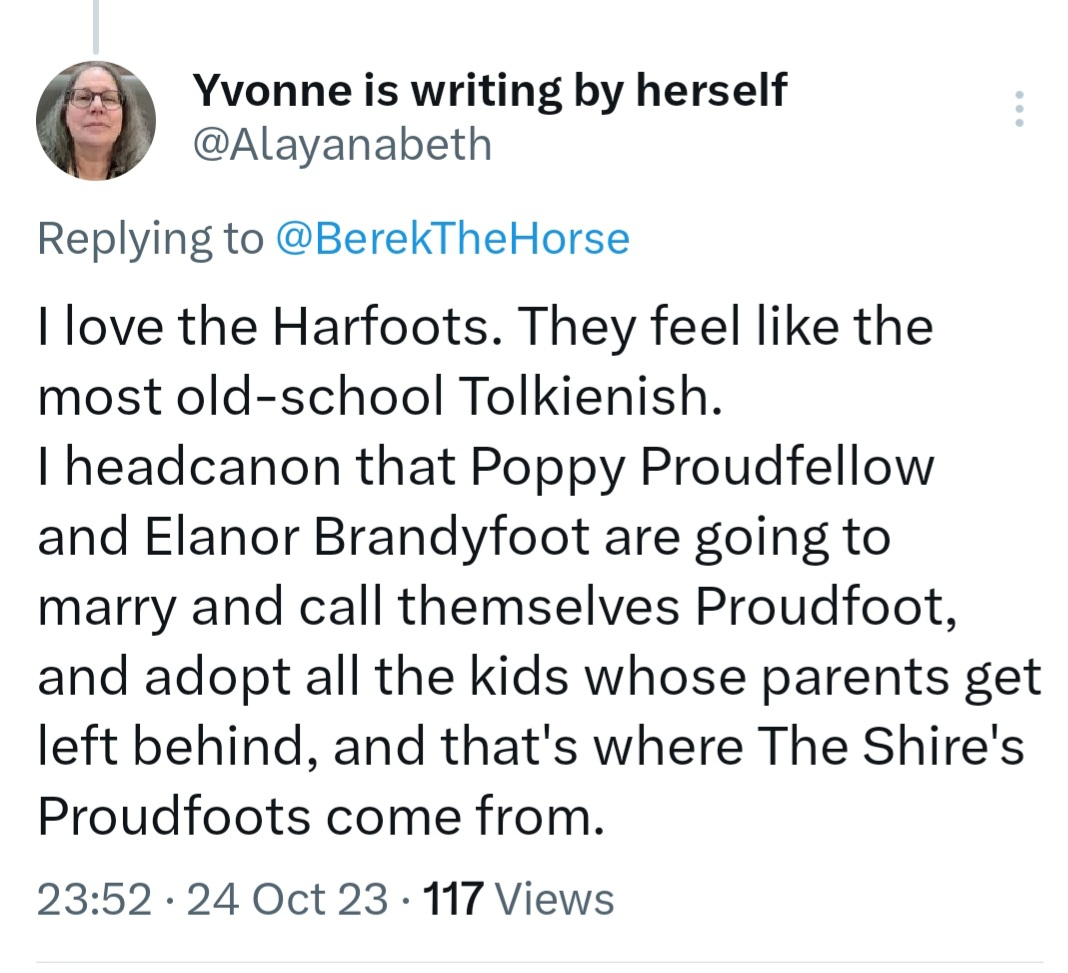Click the date "24 Oct 23"
The image size is (1068, 973).
coord(287,898)
